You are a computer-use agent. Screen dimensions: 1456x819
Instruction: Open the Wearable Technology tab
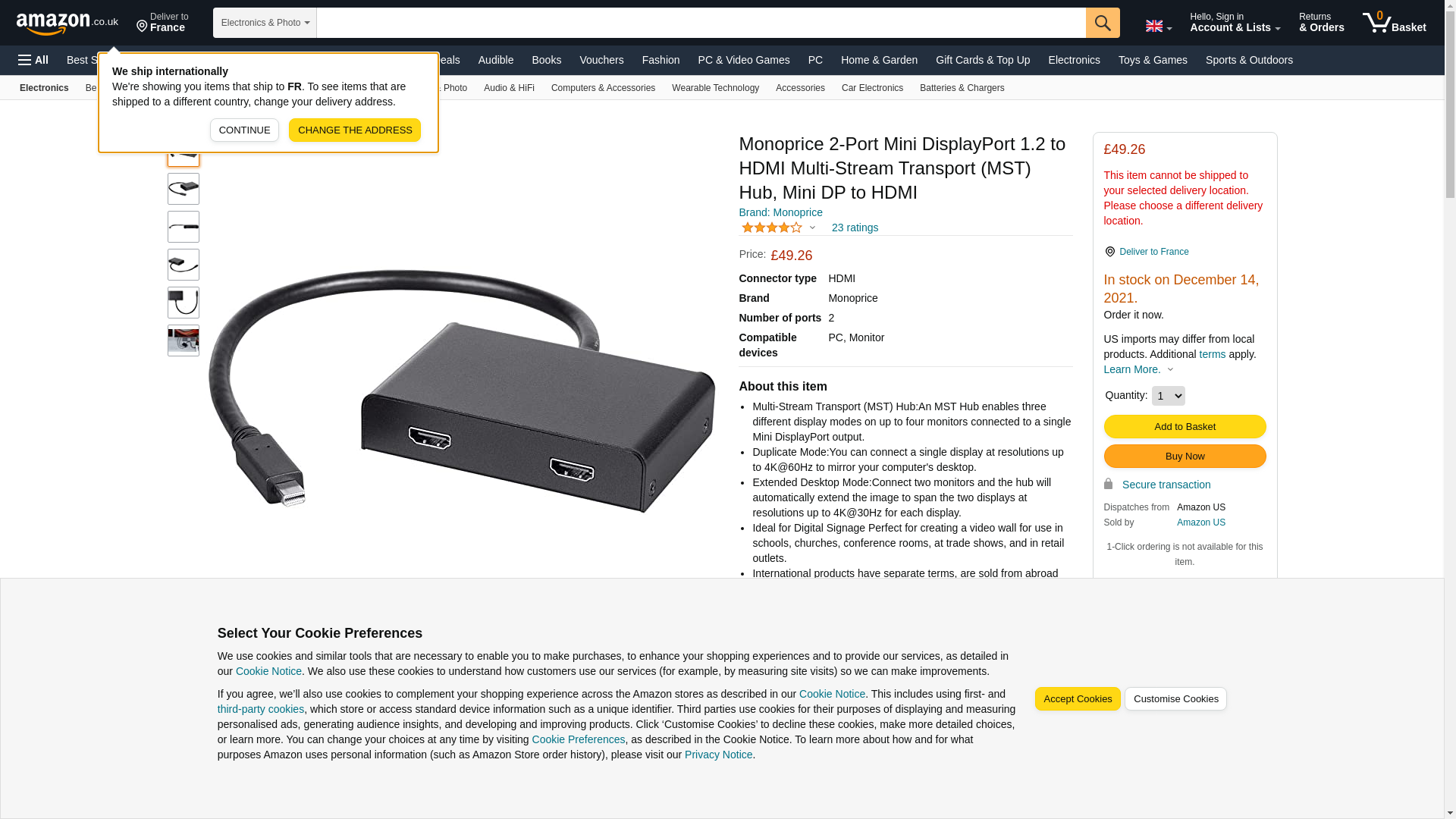[715, 88]
